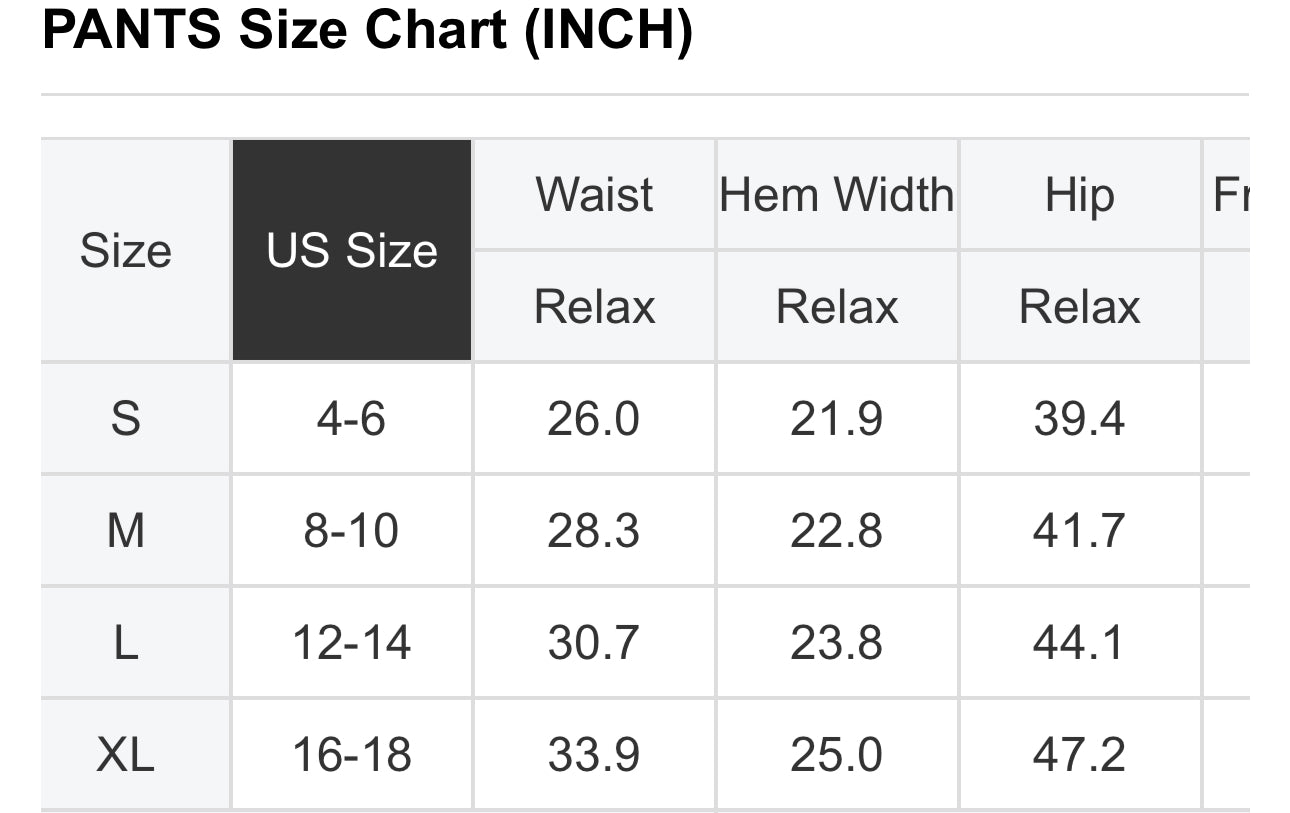Viewport: 1290px width, 813px height.
Task: Click the 41.7 hip measurement cell
Action: click(x=1079, y=530)
